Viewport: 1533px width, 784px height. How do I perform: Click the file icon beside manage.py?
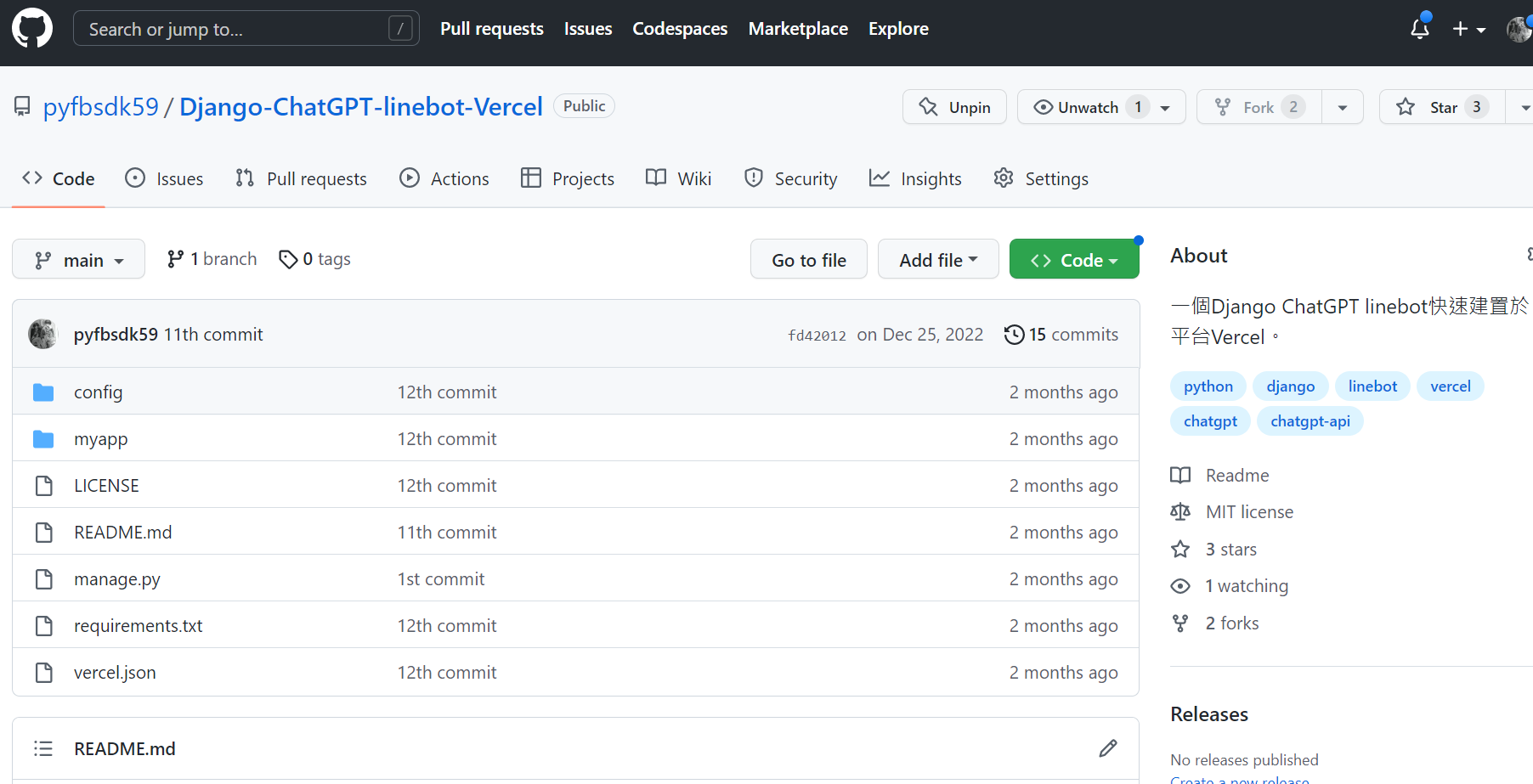coord(43,579)
